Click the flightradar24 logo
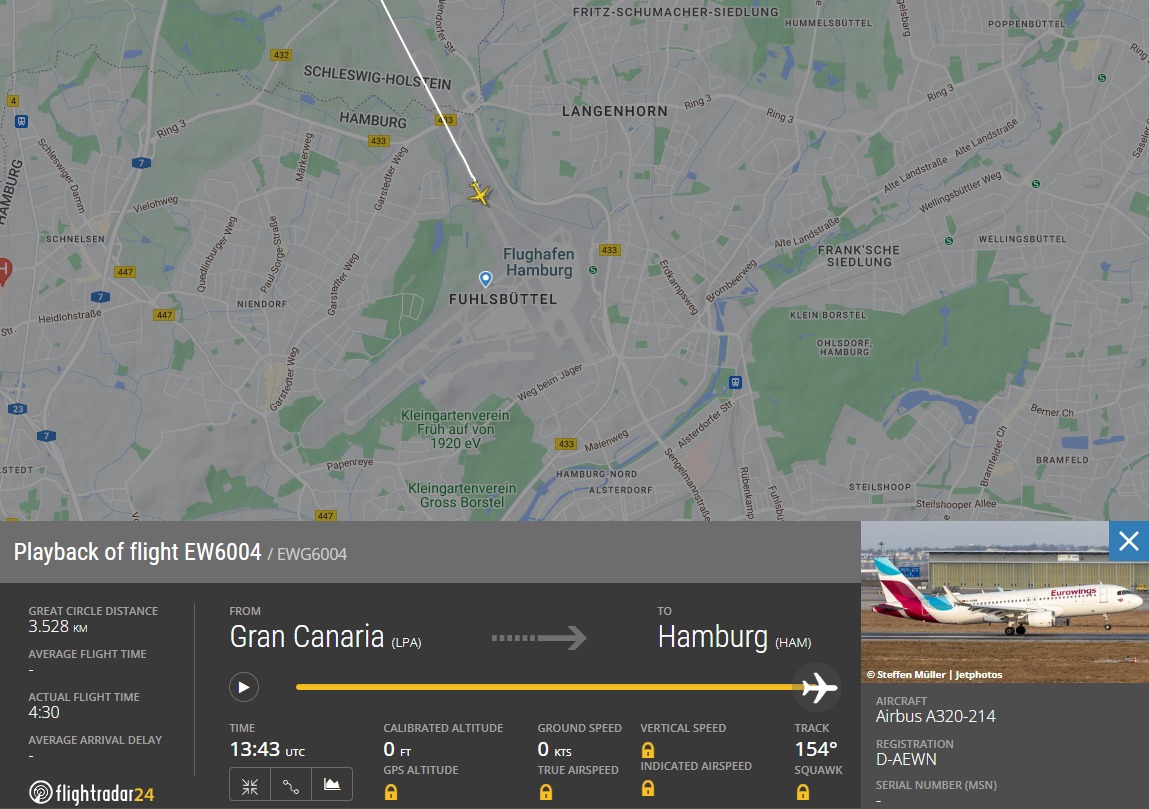 pyautogui.click(x=92, y=794)
